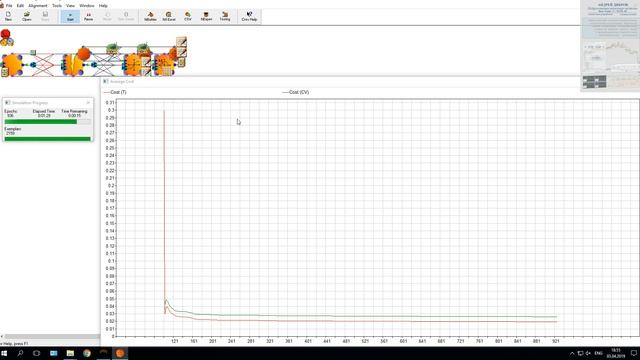Open the Testing wizard in toolbar

(x=225, y=17)
